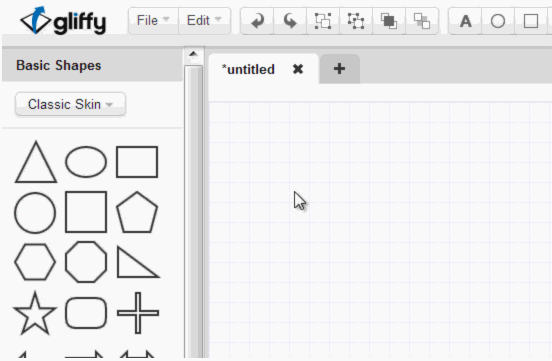
Task: Collapse the Basic Shapes panel header
Action: 92,66
